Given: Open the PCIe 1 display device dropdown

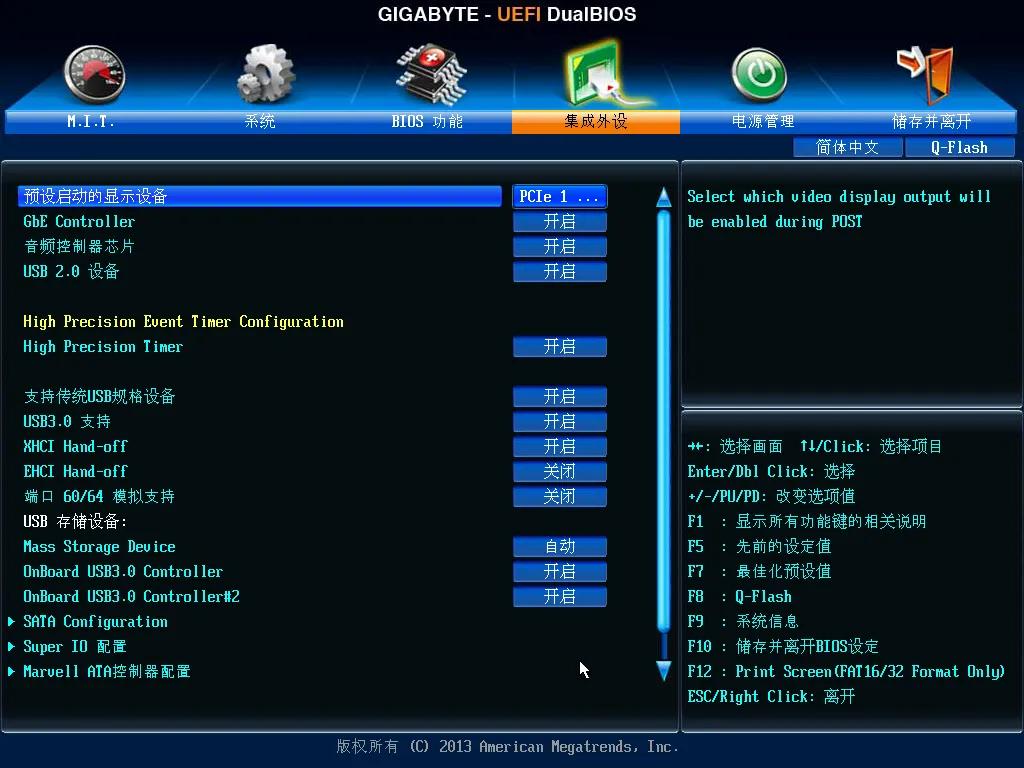Looking at the screenshot, I should pos(560,197).
